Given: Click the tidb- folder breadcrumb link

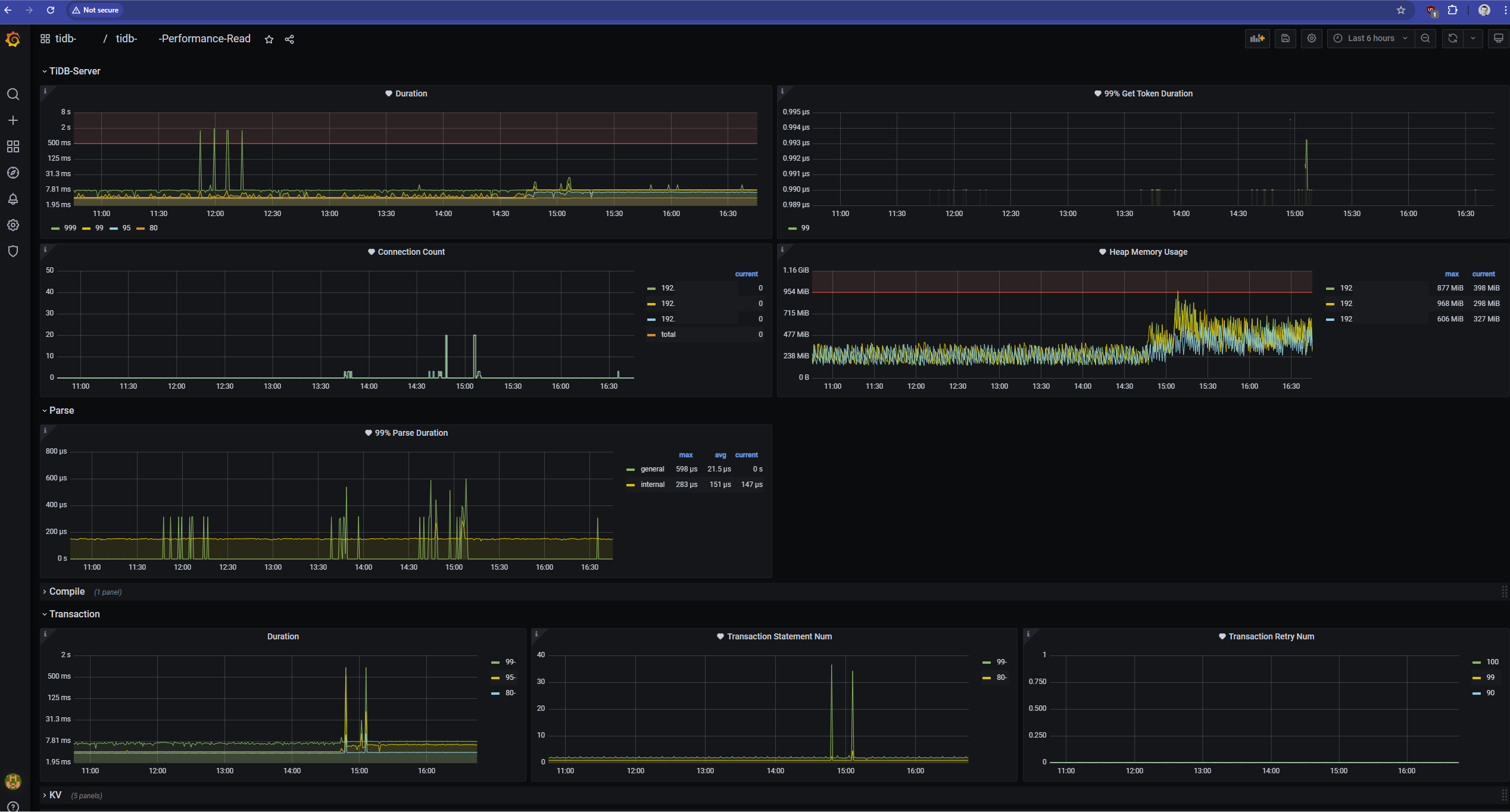Looking at the screenshot, I should [65, 39].
